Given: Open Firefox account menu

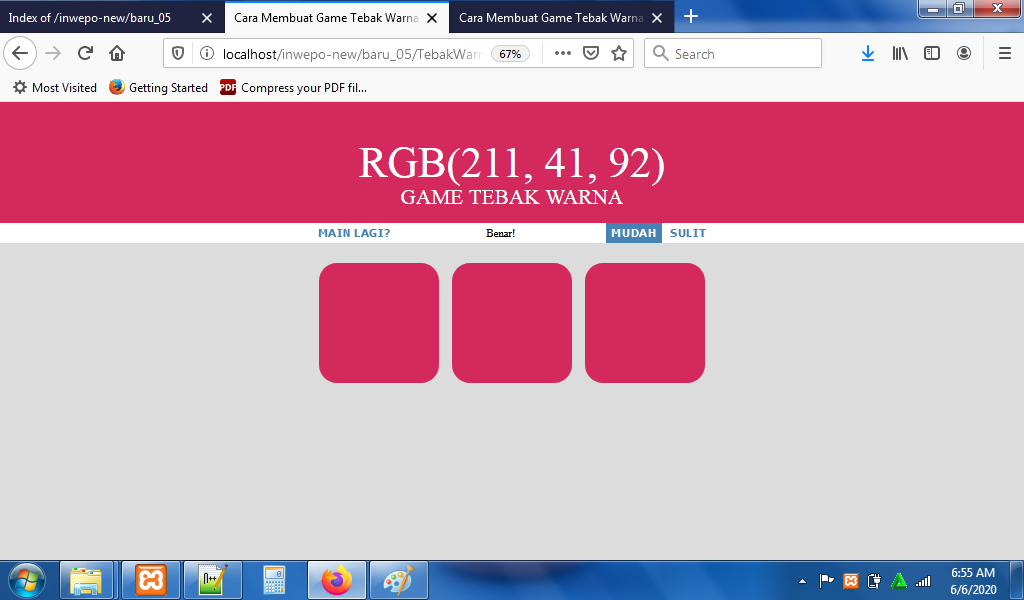Looking at the screenshot, I should 964,54.
